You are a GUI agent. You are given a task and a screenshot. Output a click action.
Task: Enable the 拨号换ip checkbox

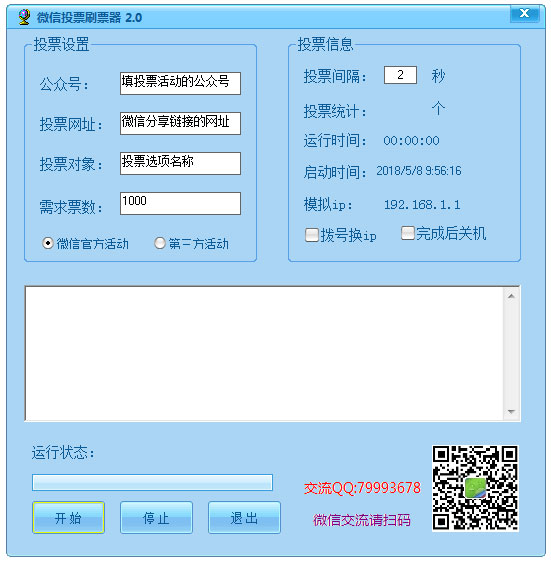tap(312, 235)
